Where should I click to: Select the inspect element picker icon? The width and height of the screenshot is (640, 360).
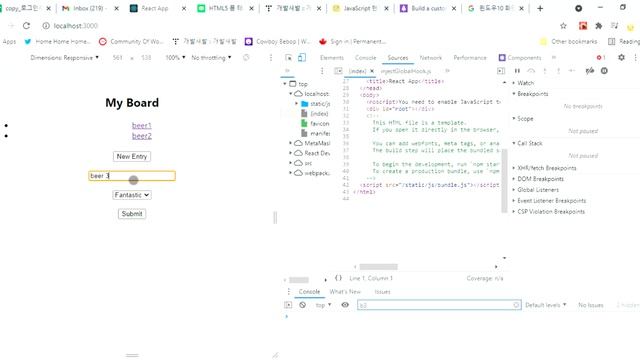pos(289,58)
